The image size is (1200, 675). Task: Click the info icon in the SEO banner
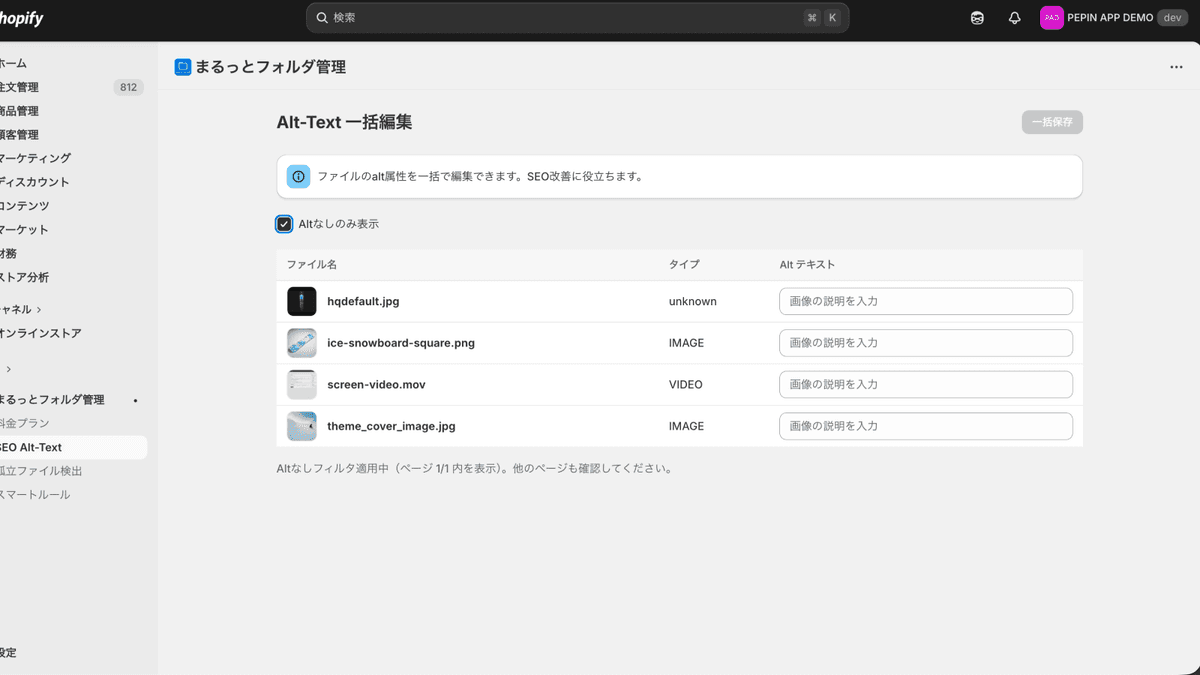[x=298, y=176]
